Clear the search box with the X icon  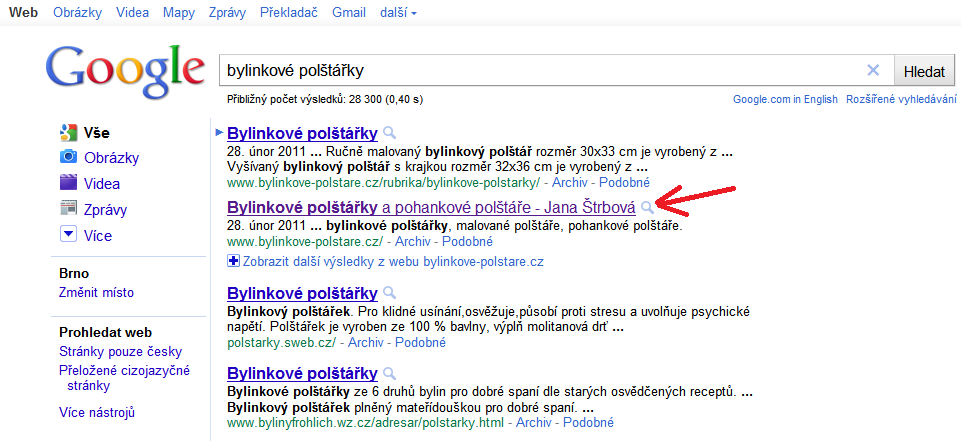point(873,70)
